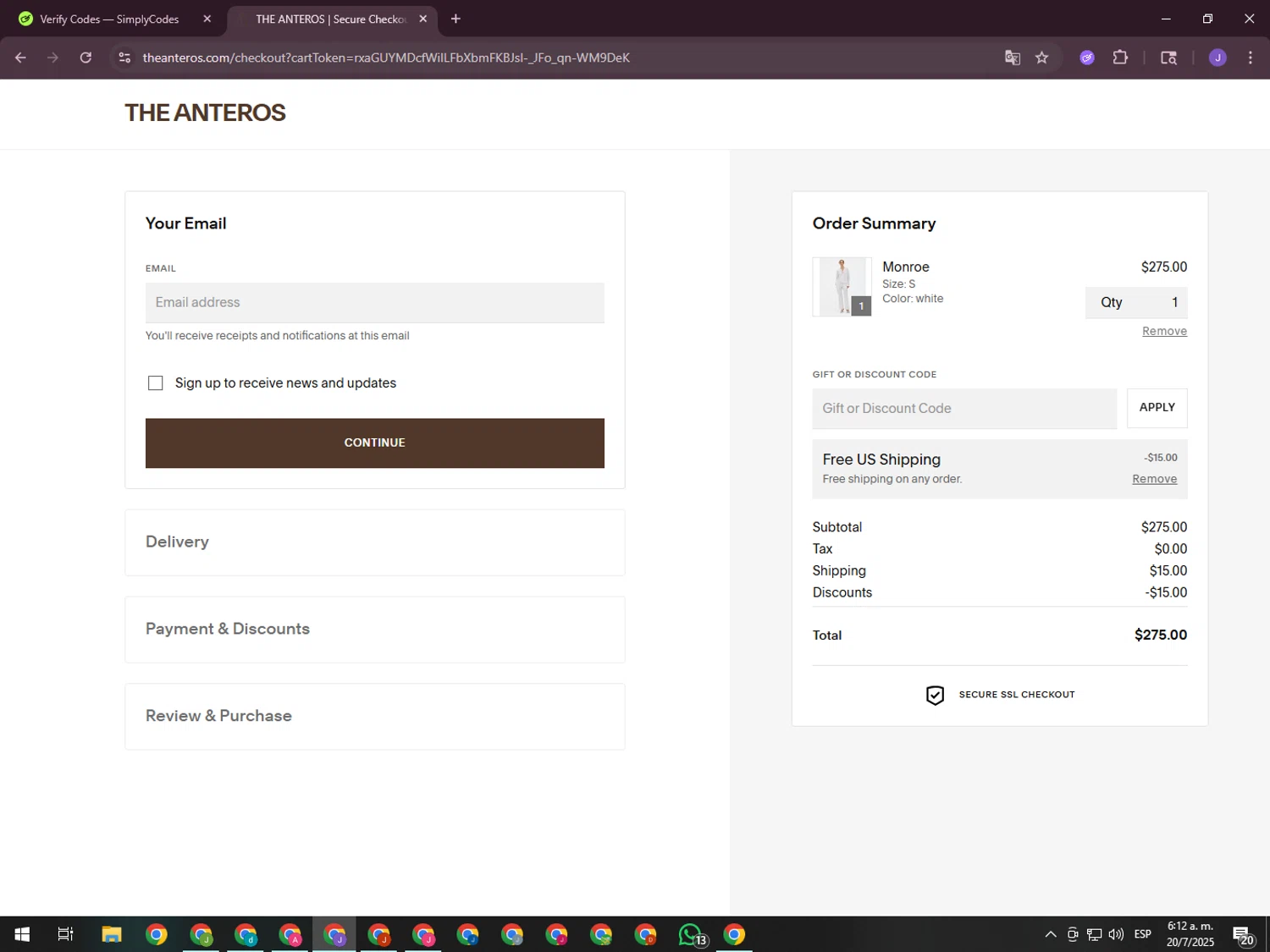Click the Secure SSL Checkout shield icon
Screen dimensions: 1270x952
pos(935,695)
